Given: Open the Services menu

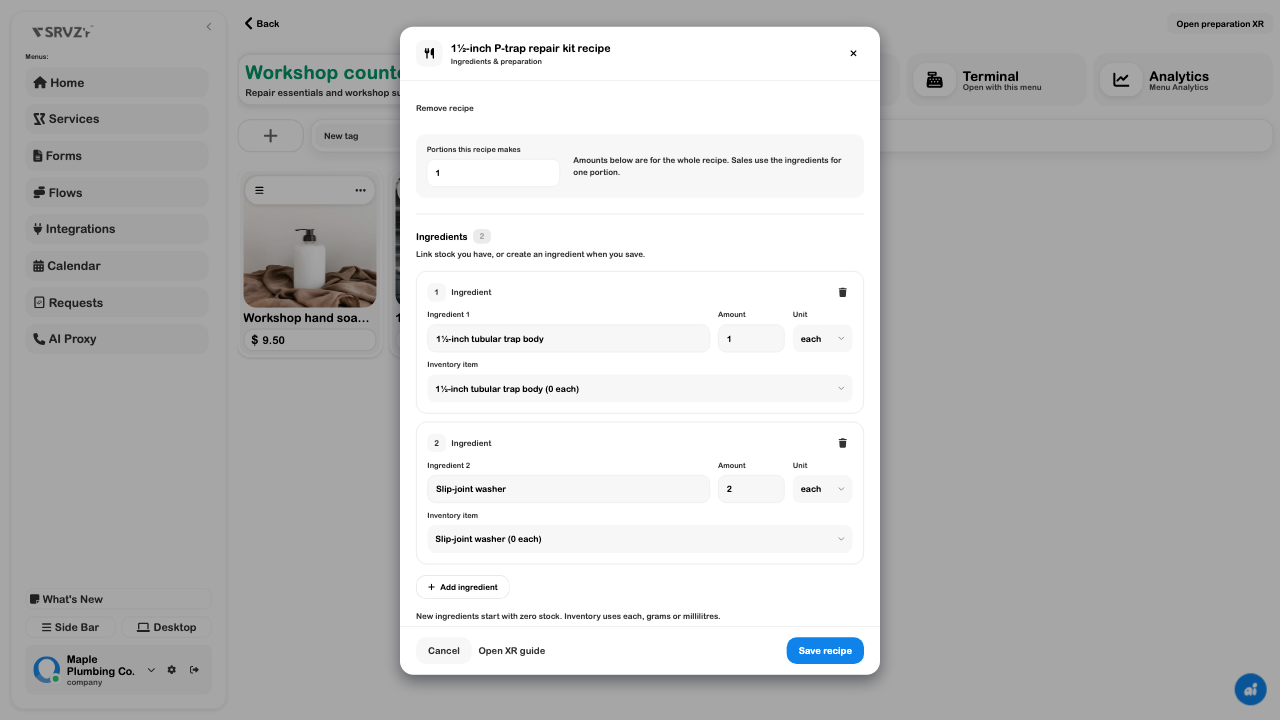Looking at the screenshot, I should (x=117, y=119).
